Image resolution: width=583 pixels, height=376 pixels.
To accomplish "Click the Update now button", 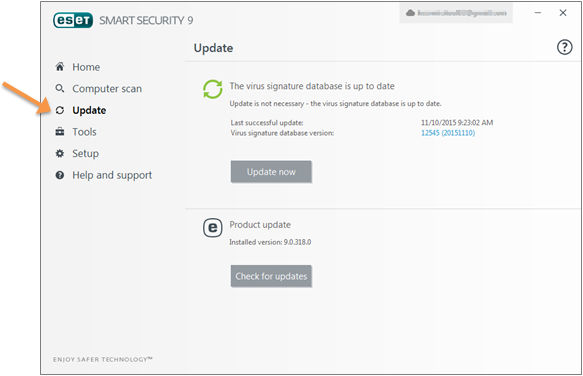I will (x=271, y=172).
